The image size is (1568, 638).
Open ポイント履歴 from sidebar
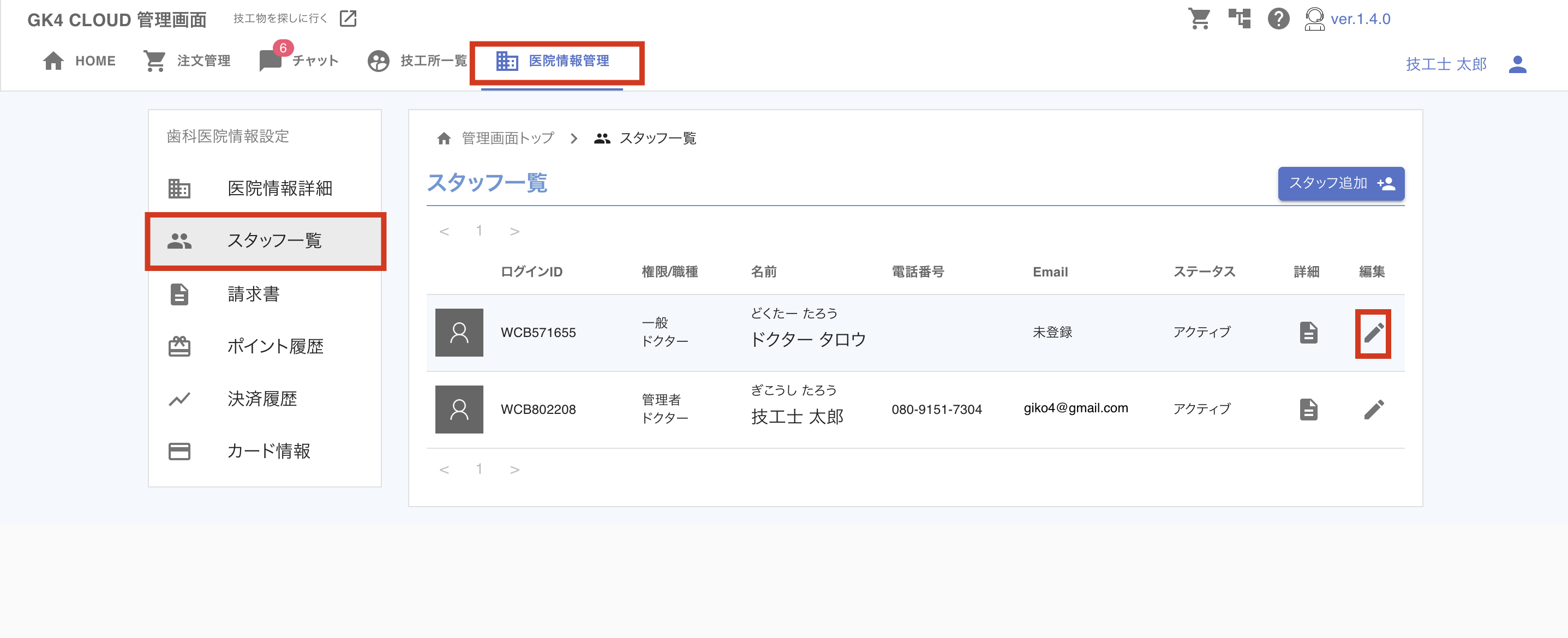click(274, 347)
